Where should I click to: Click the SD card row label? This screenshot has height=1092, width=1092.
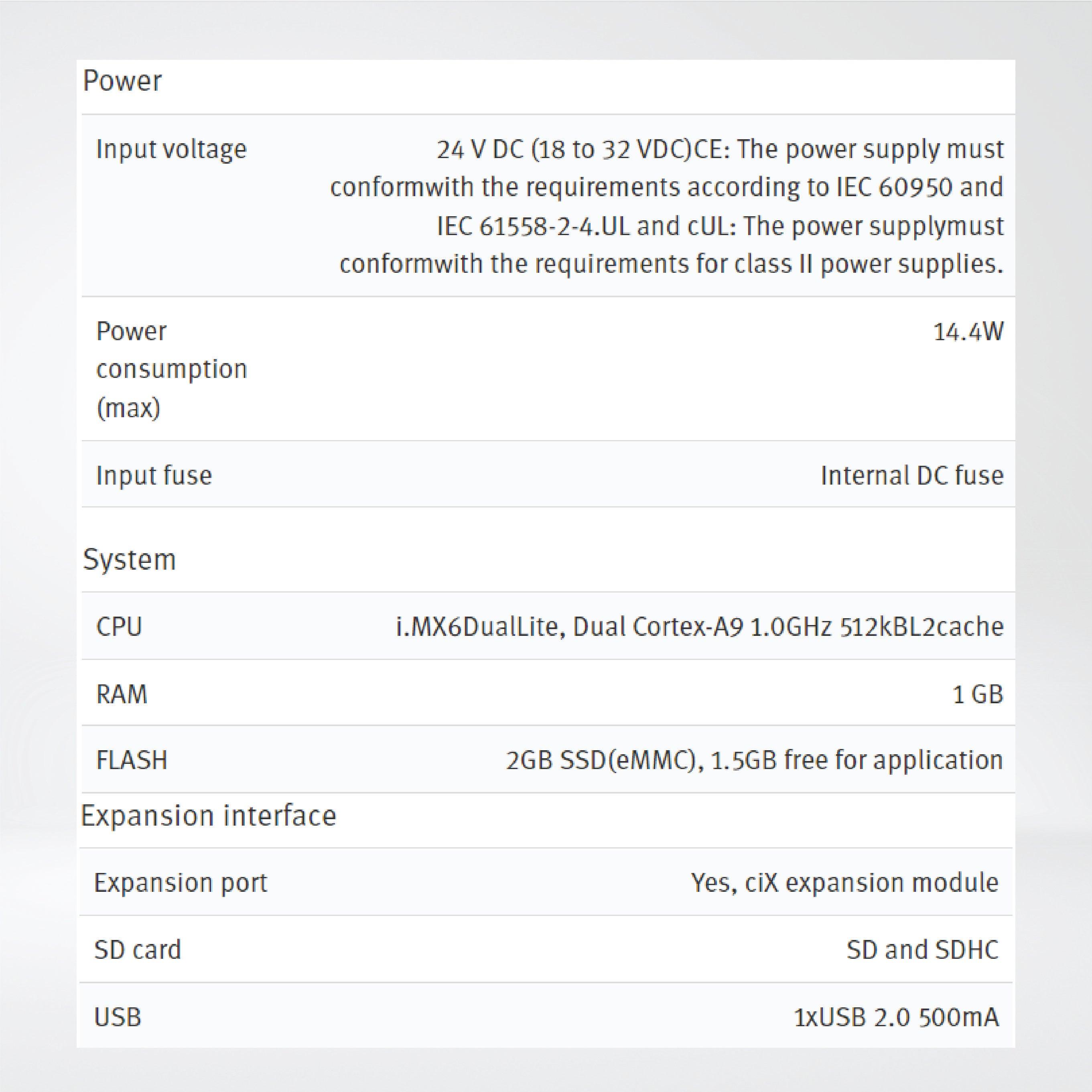[x=137, y=950]
